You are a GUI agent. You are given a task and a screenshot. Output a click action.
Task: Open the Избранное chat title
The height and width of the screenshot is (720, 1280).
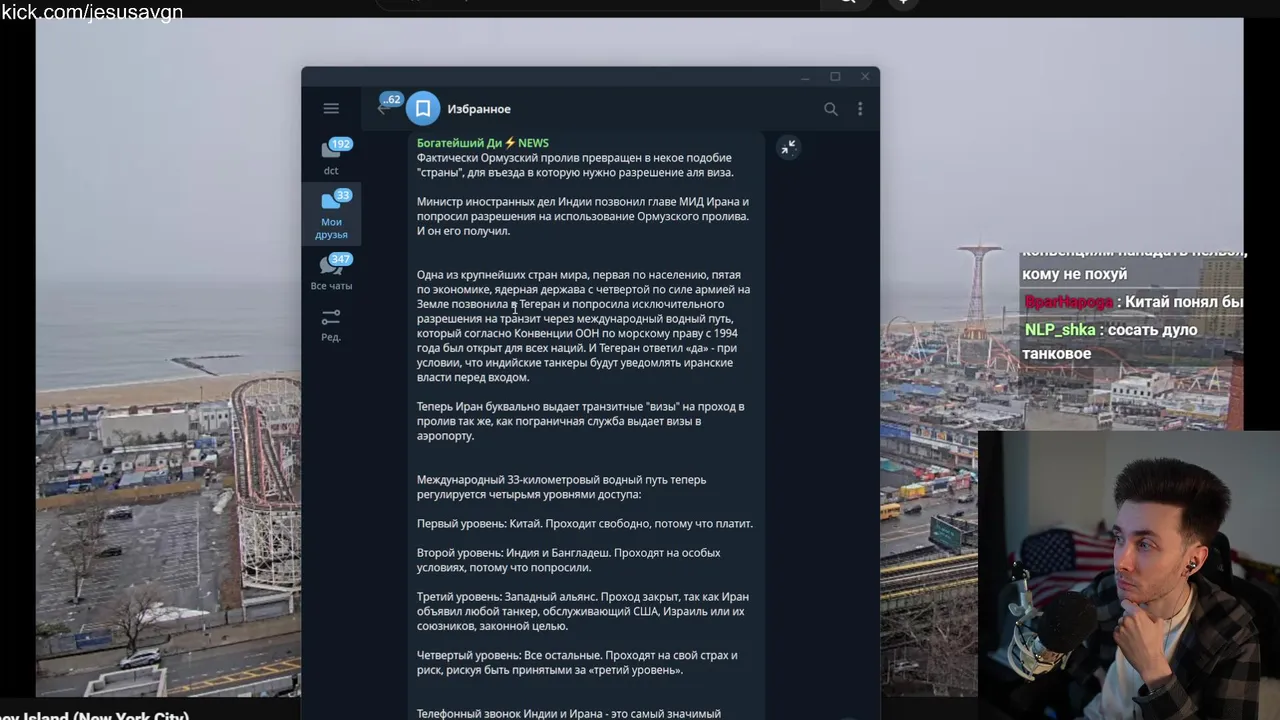pyautogui.click(x=479, y=109)
